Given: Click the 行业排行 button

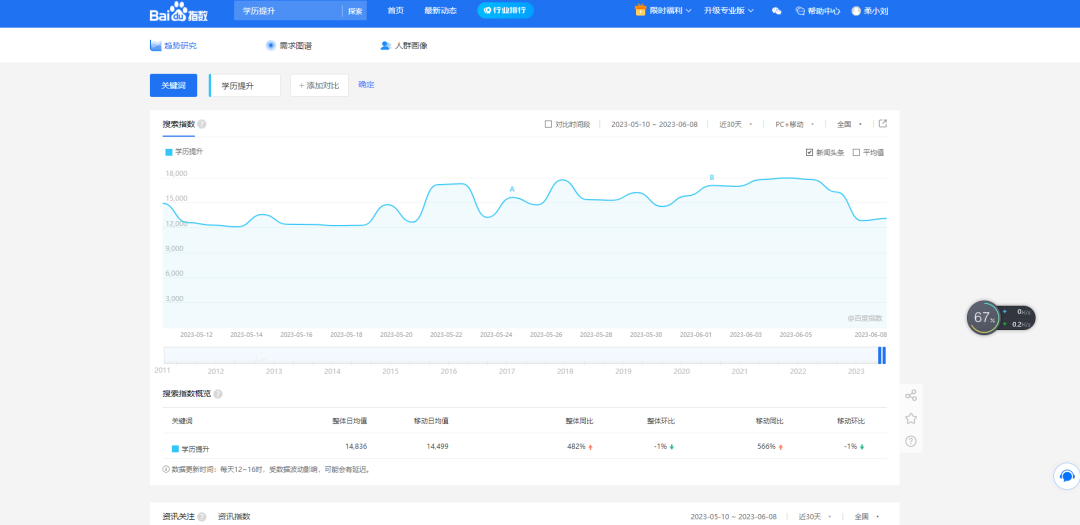Looking at the screenshot, I should click(x=506, y=10).
